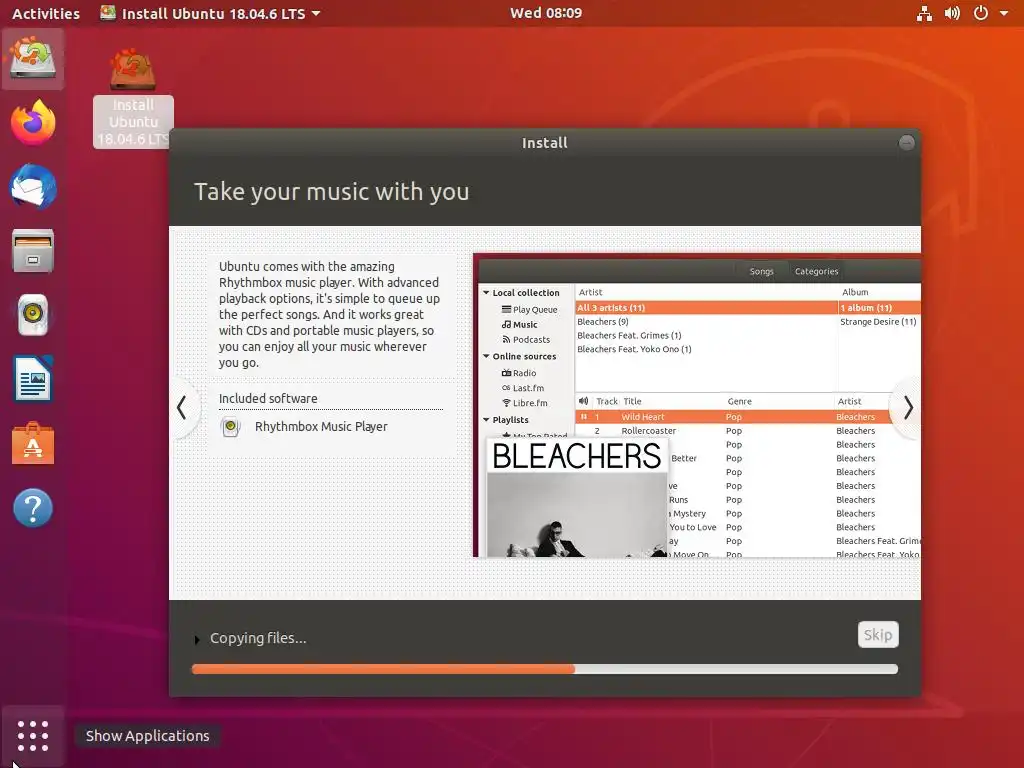Collapse the Local collection tree section

point(486,293)
